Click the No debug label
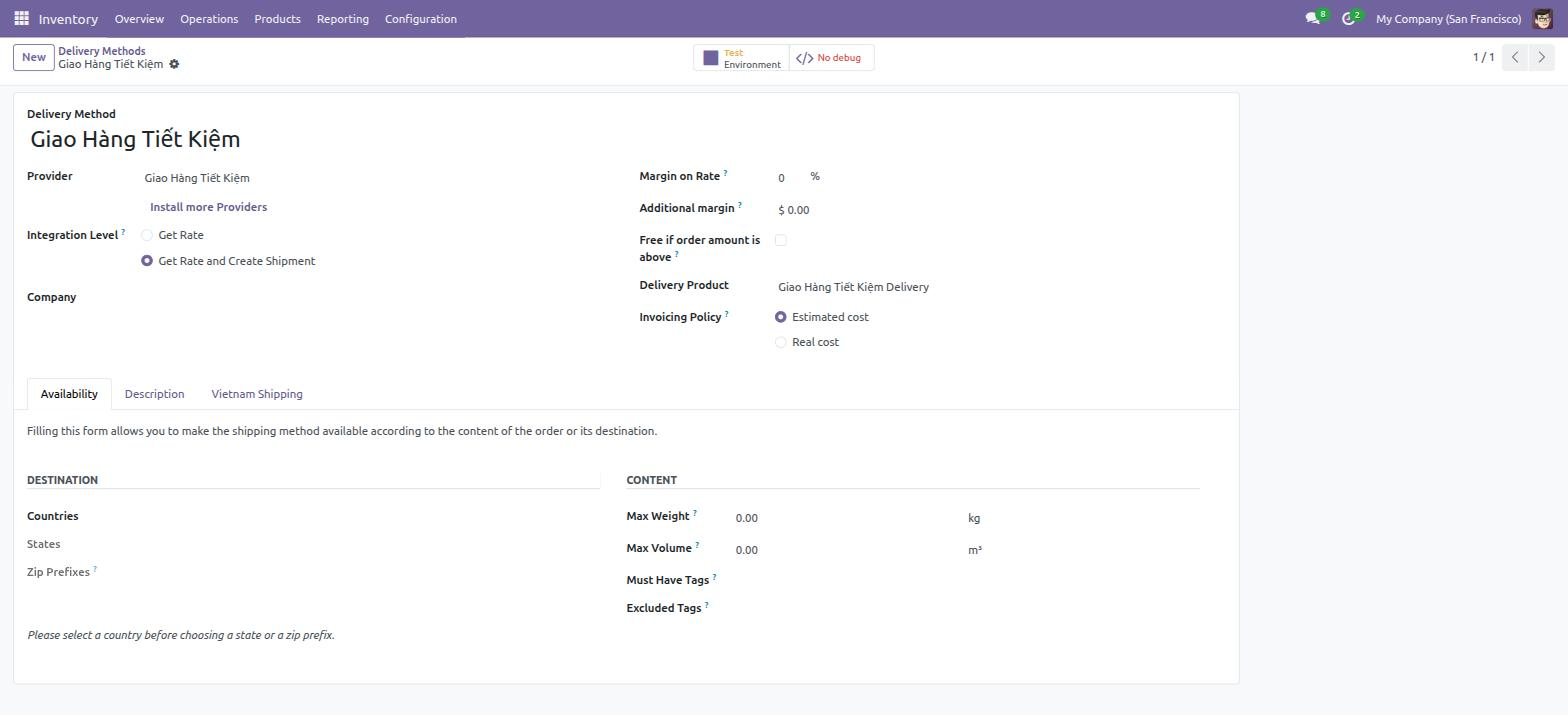This screenshot has width=1568, height=715. coord(839,58)
